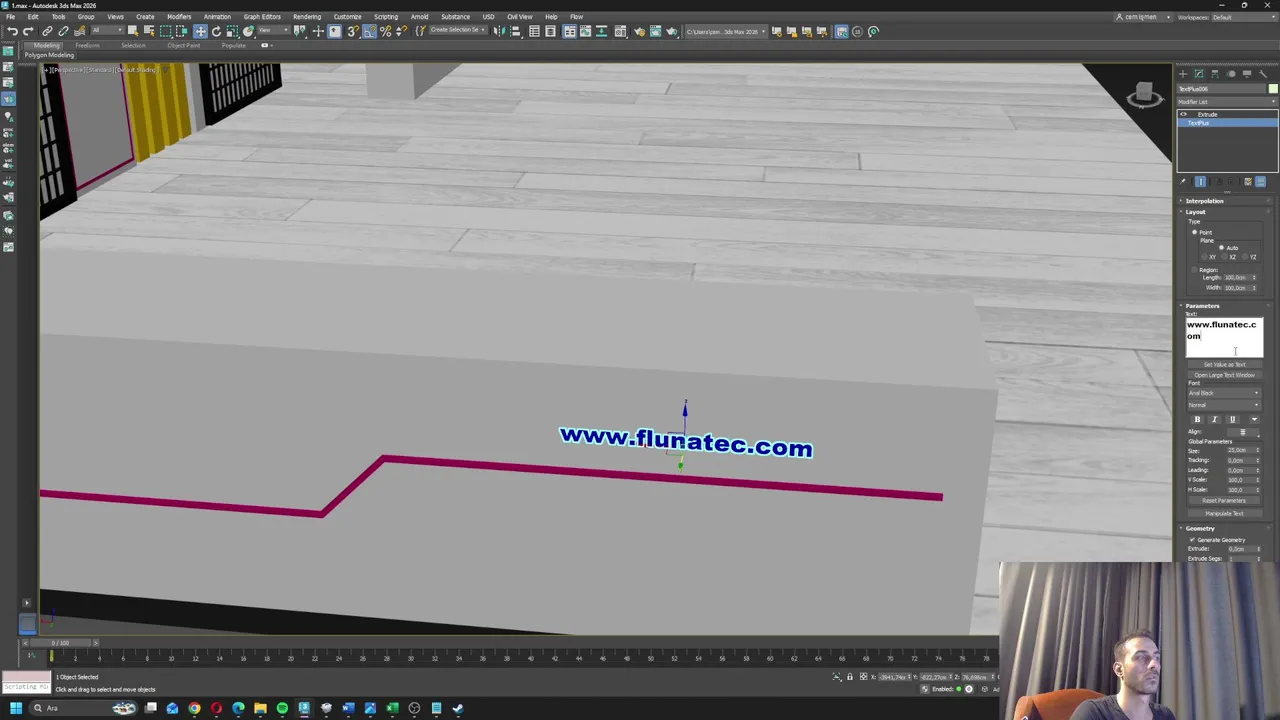Open the Graph Editors menu
This screenshot has width=1280, height=720.
262,17
